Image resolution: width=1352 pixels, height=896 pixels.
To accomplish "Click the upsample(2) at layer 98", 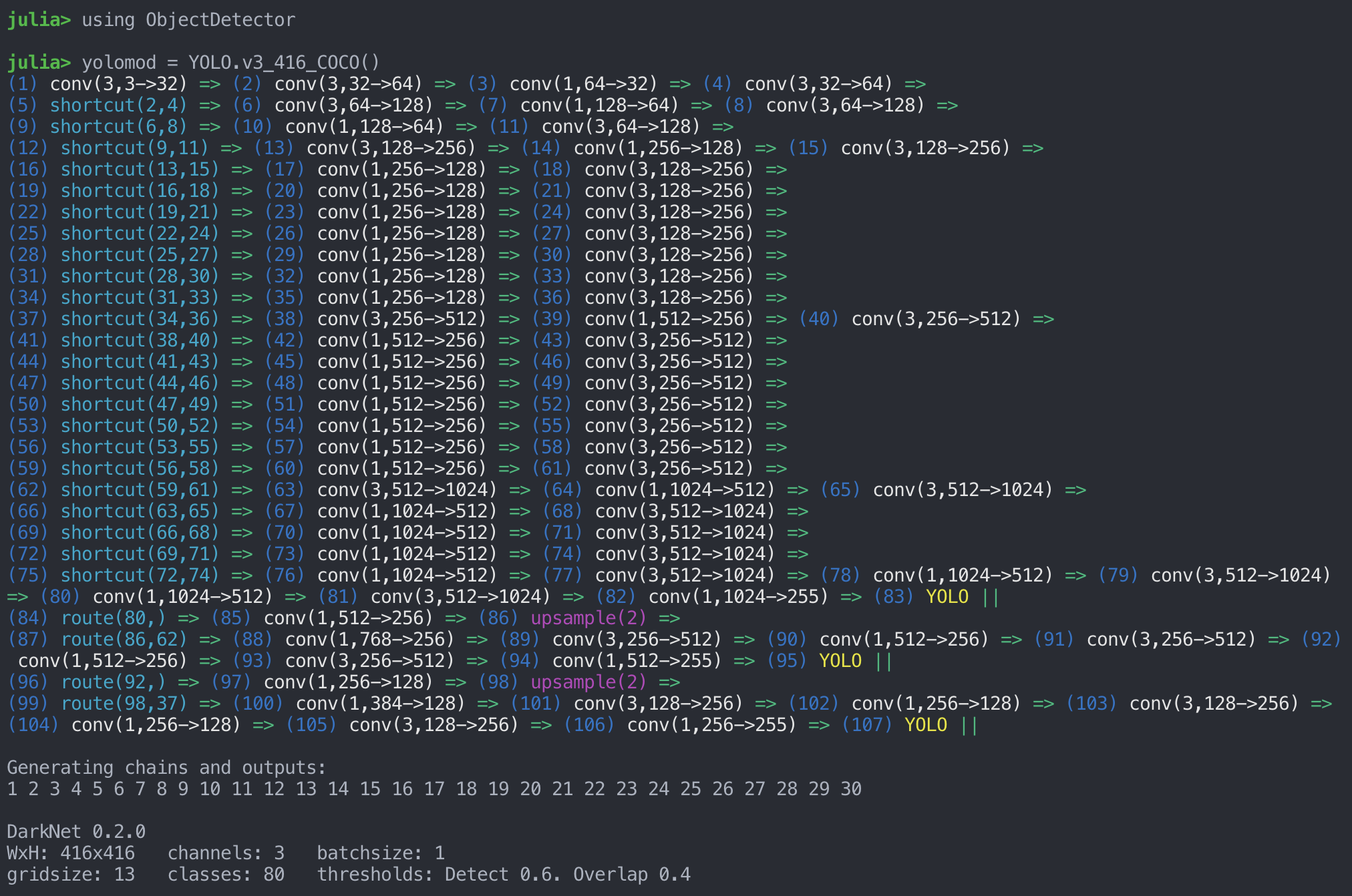I will pos(588,682).
